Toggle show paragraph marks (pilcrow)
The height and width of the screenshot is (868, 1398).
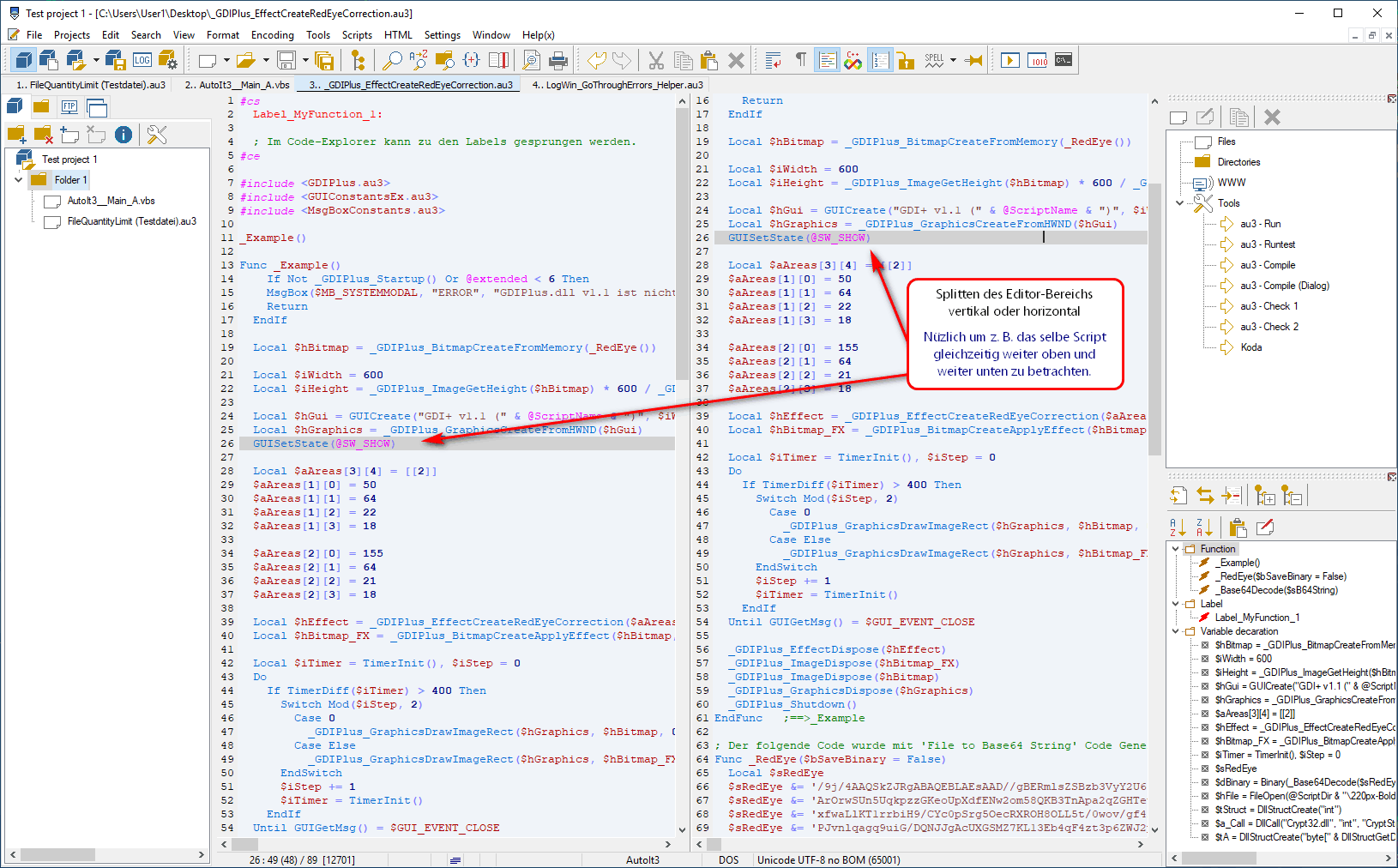point(800,60)
